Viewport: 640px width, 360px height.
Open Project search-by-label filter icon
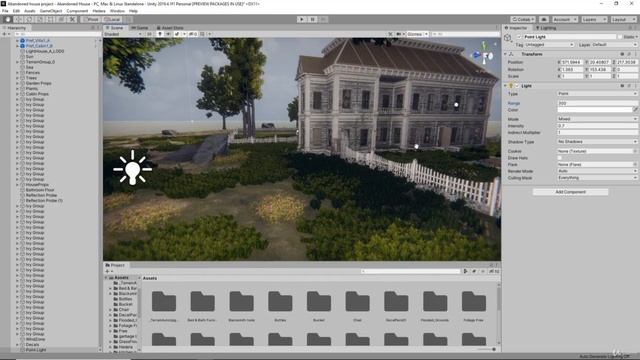click(474, 271)
